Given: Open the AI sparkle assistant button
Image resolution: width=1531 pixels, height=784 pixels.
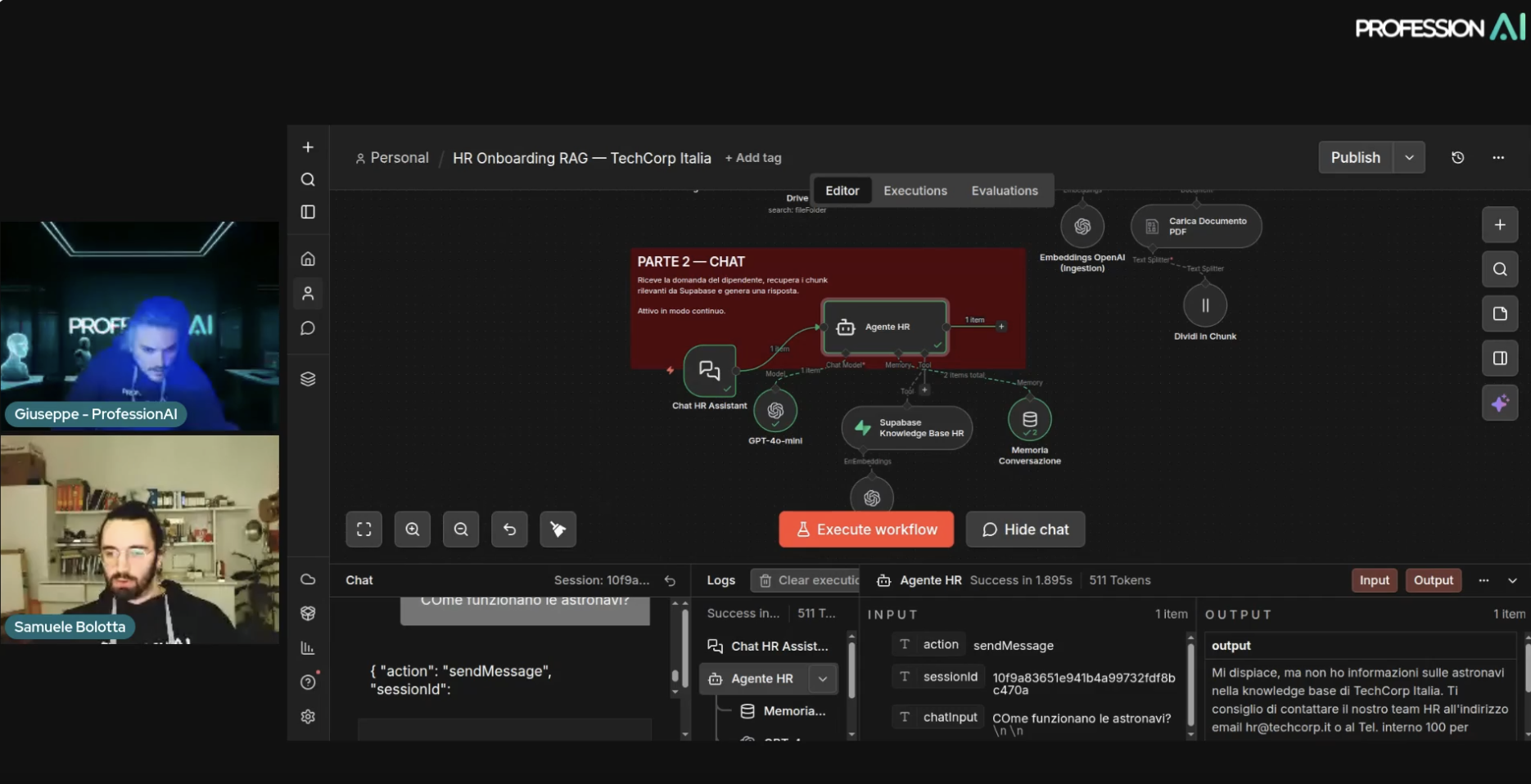Looking at the screenshot, I should pos(1500,403).
